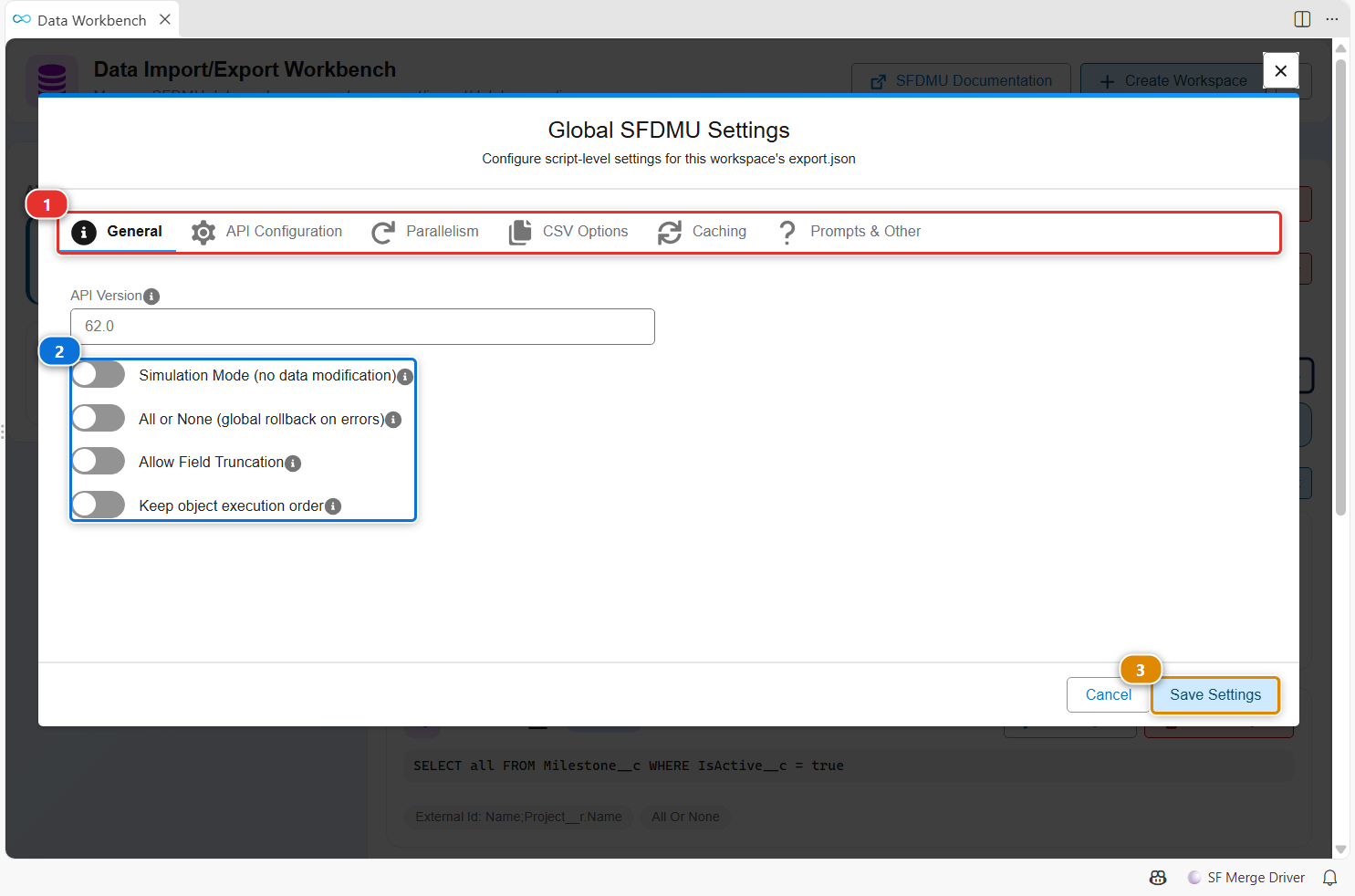Image resolution: width=1355 pixels, height=896 pixels.
Task: Toggle Allow Field Truncation switch
Action: tap(99, 462)
